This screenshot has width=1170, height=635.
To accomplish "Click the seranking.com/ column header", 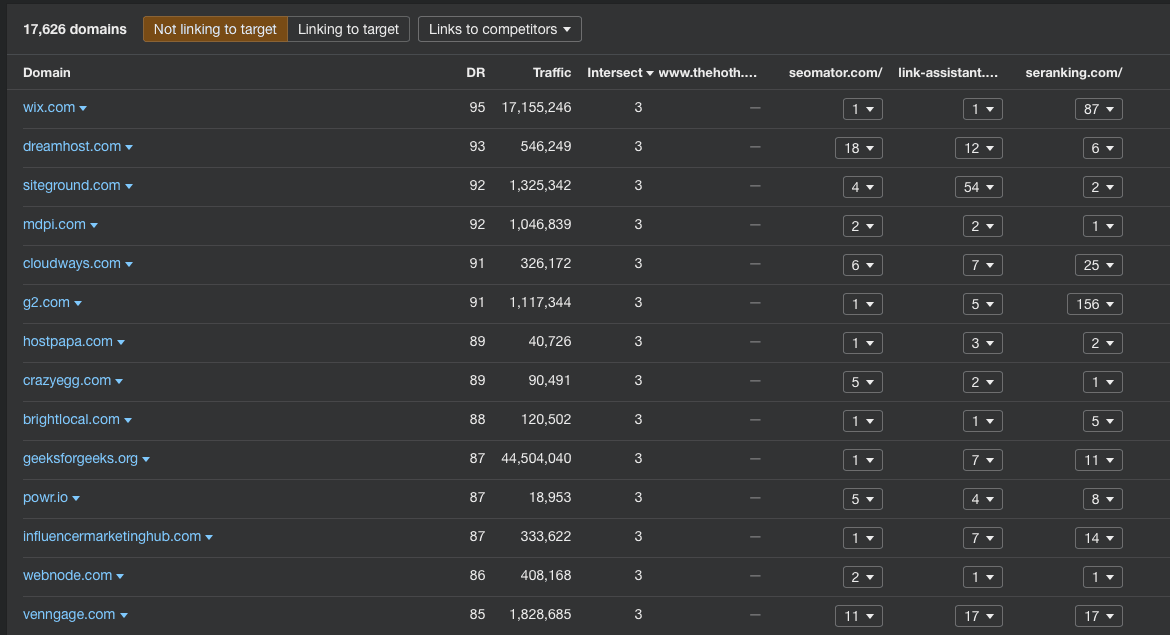I will pyautogui.click(x=1073, y=73).
